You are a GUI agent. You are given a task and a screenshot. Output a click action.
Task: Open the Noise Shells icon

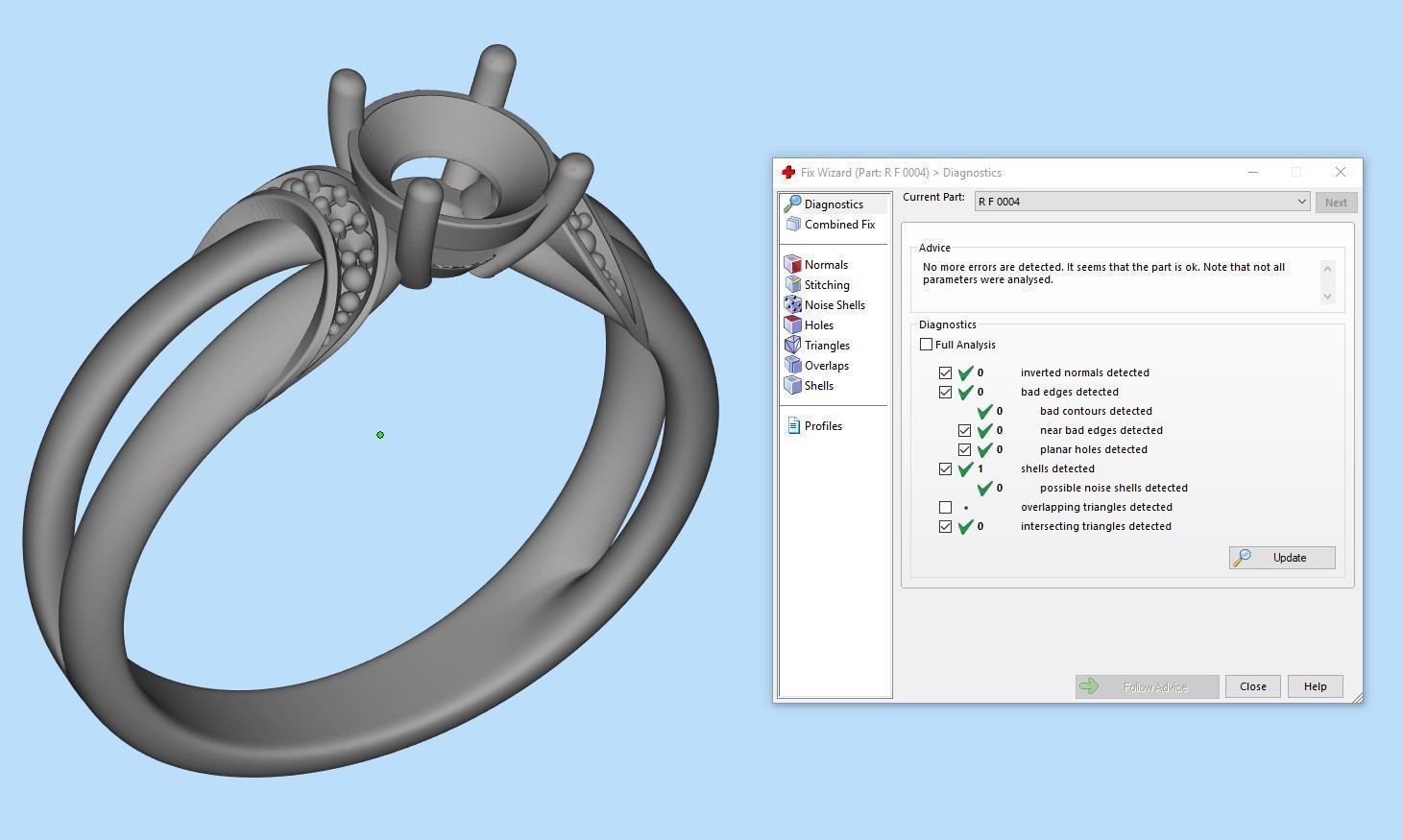click(x=792, y=304)
